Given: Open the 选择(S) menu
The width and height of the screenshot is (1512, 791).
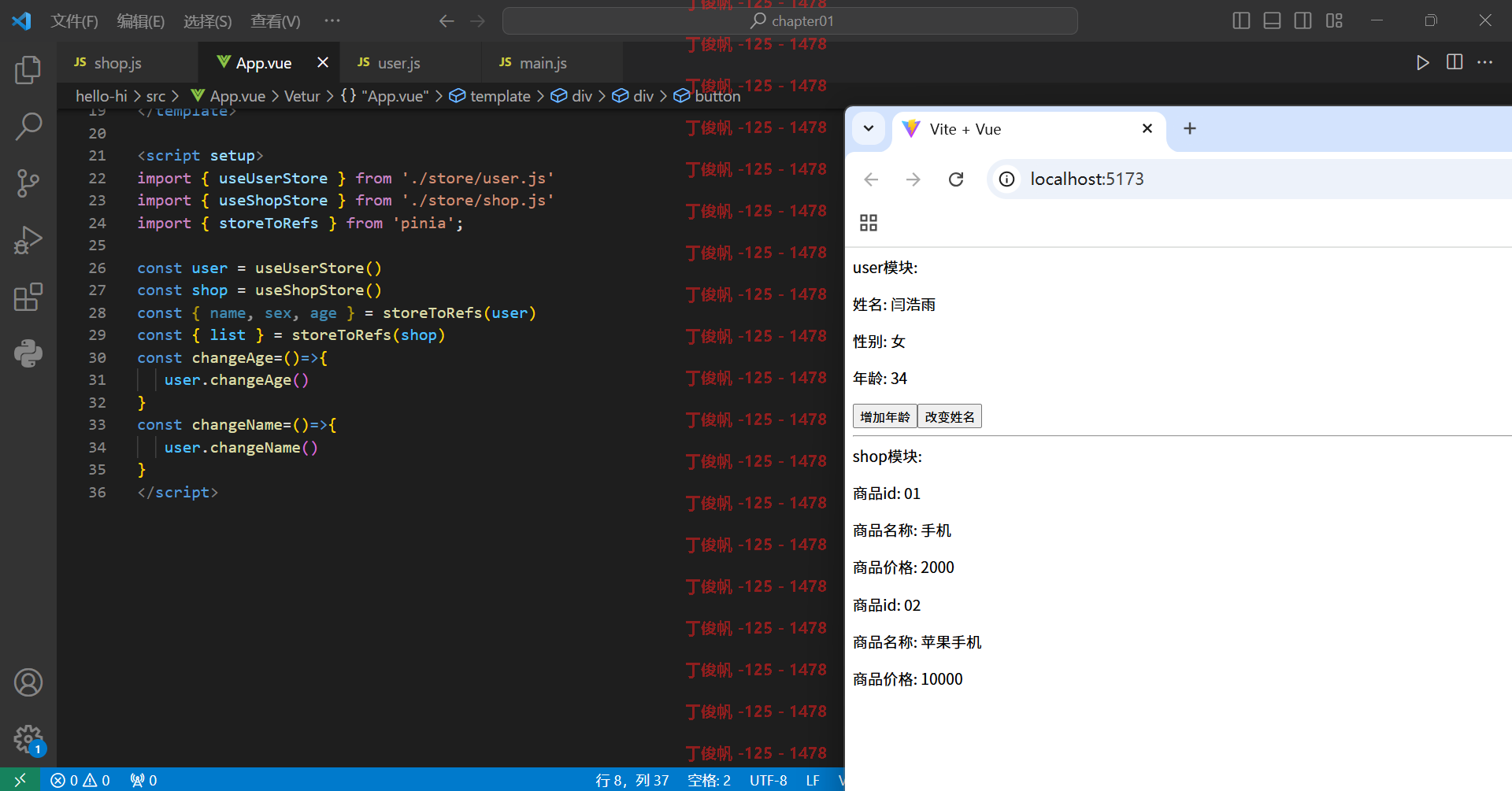Looking at the screenshot, I should [207, 21].
